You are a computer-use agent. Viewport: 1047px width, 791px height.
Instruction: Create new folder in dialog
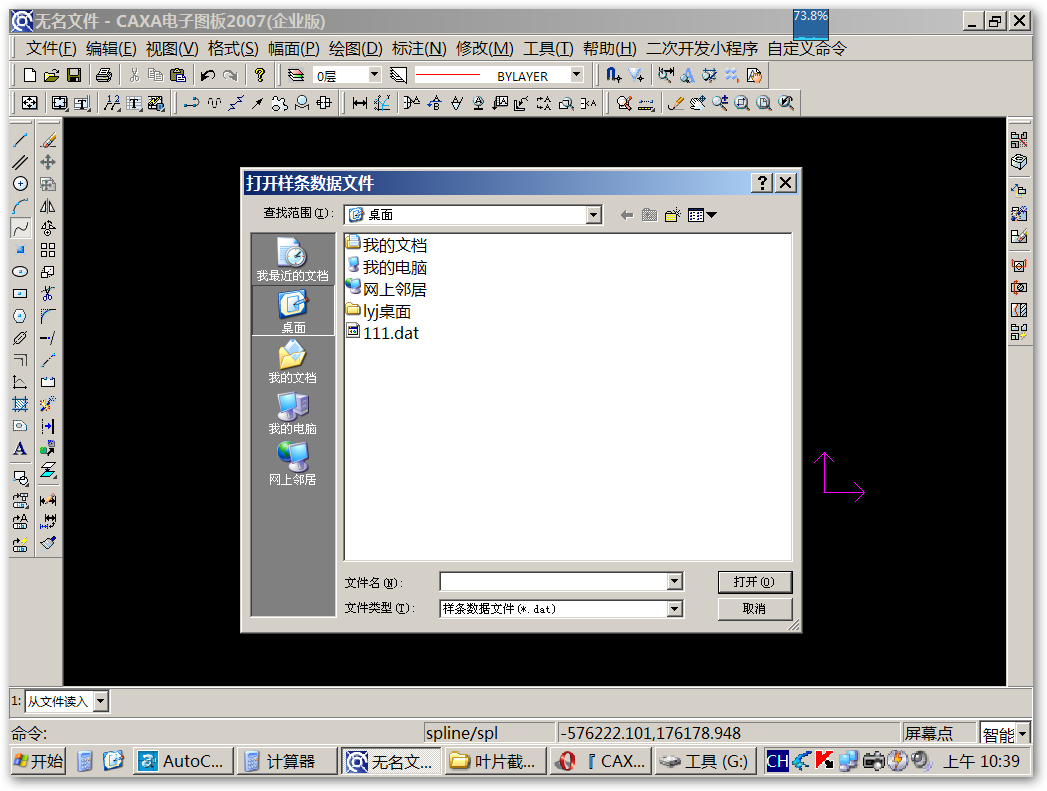672,215
